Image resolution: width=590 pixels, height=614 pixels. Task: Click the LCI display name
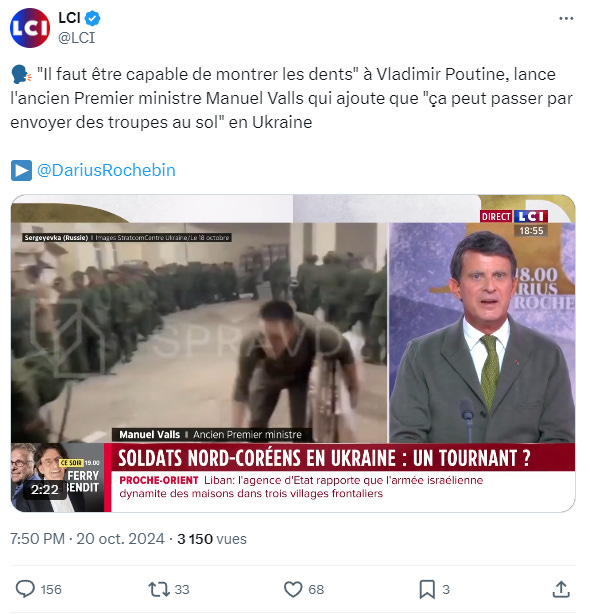click(x=69, y=18)
